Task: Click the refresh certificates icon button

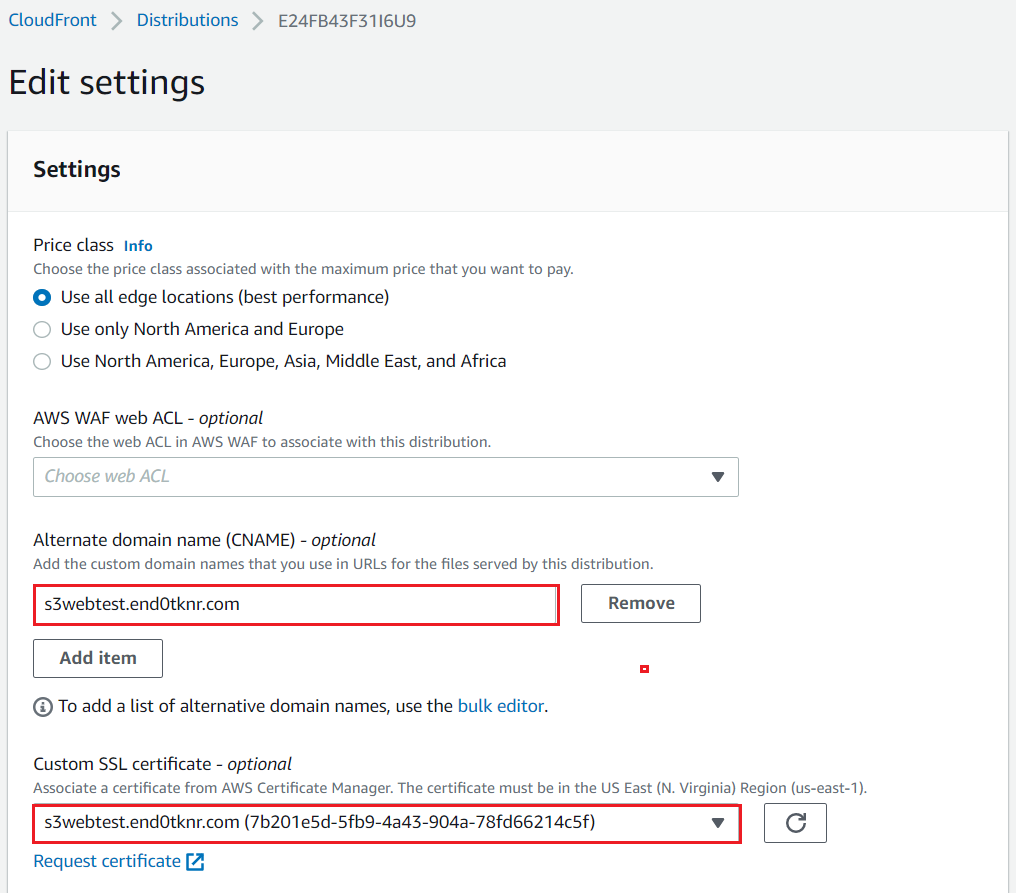Action: click(x=795, y=823)
